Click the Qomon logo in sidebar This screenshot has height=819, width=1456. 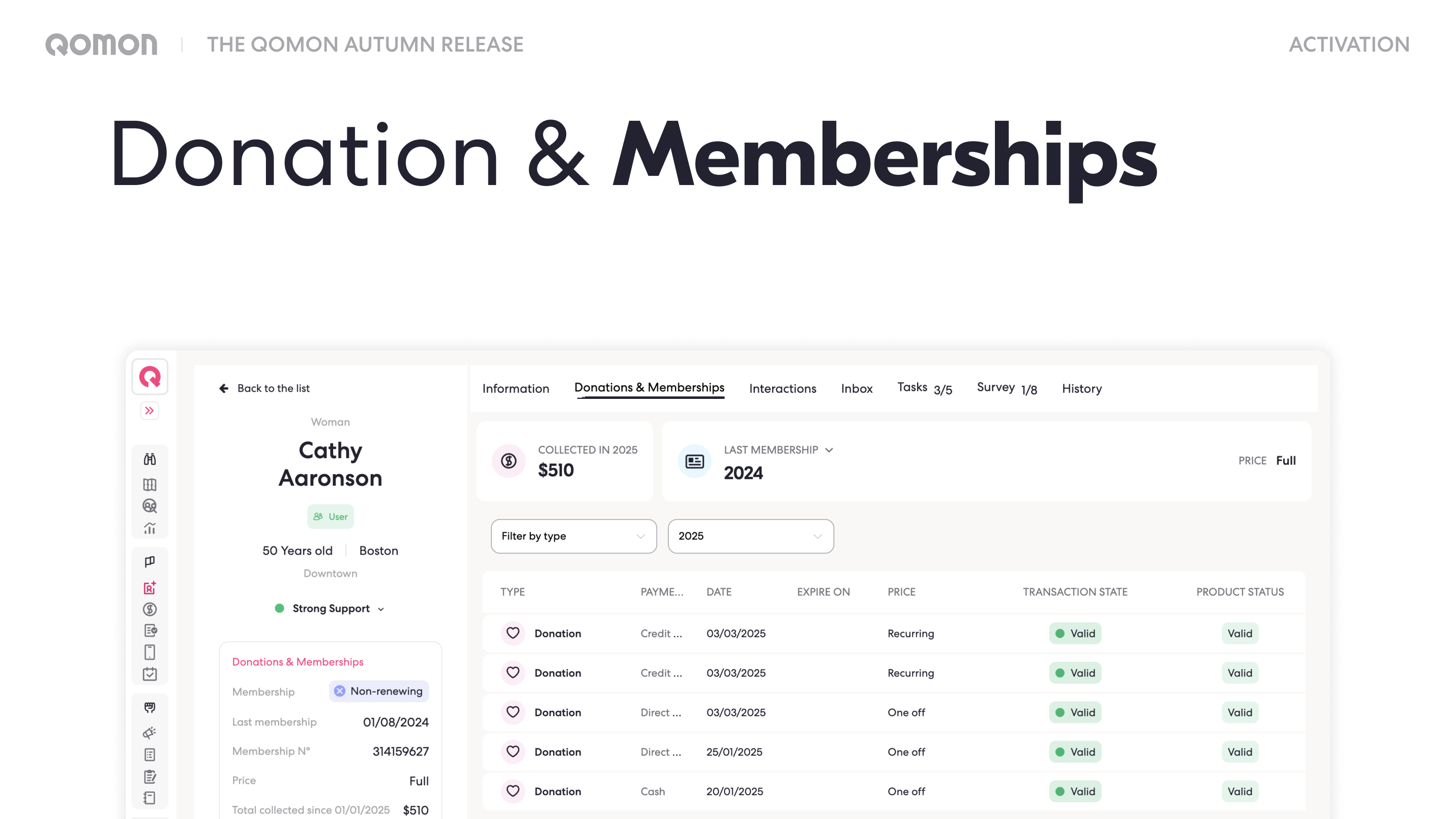click(x=150, y=377)
